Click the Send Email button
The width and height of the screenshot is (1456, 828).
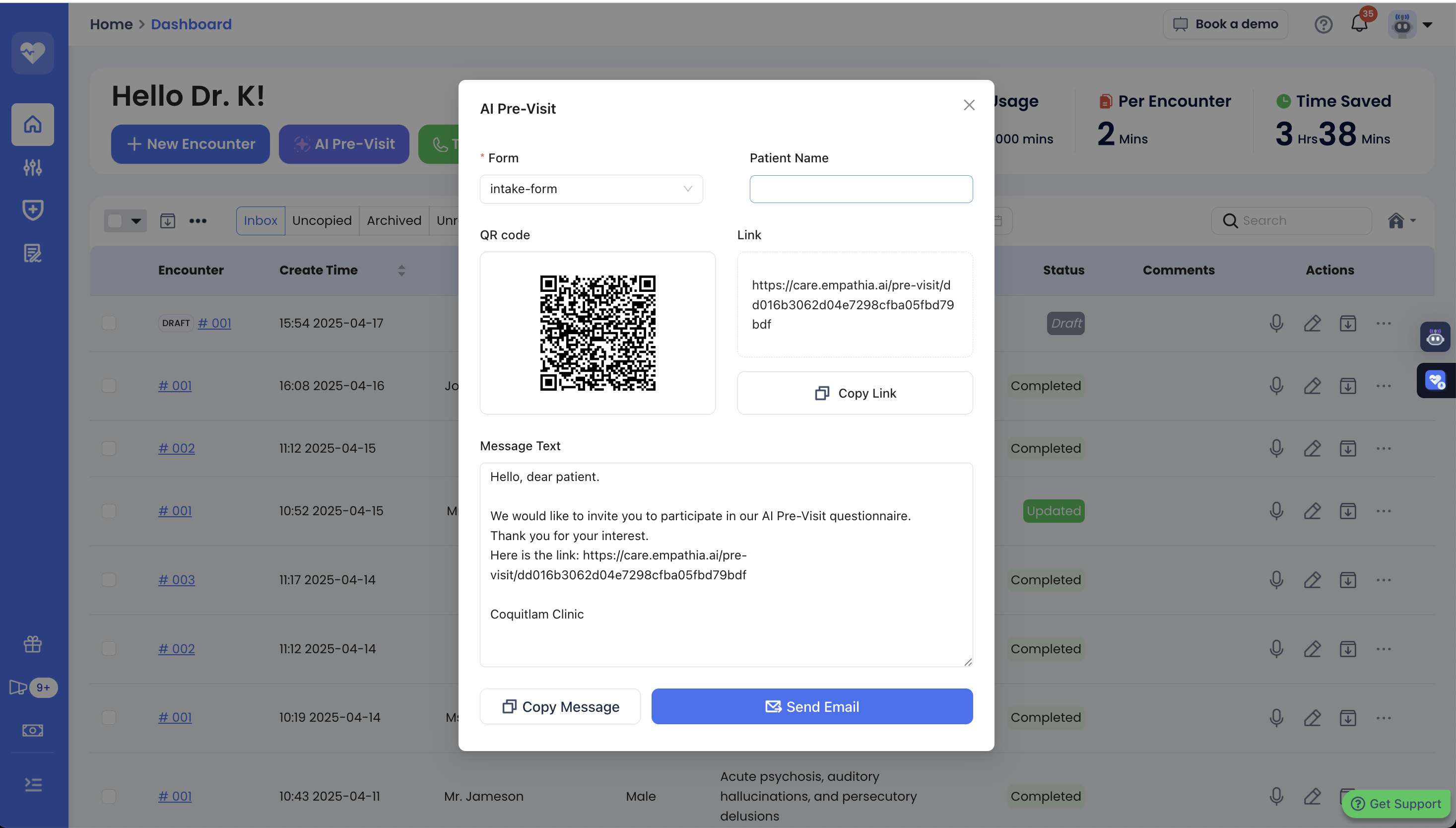coord(811,706)
